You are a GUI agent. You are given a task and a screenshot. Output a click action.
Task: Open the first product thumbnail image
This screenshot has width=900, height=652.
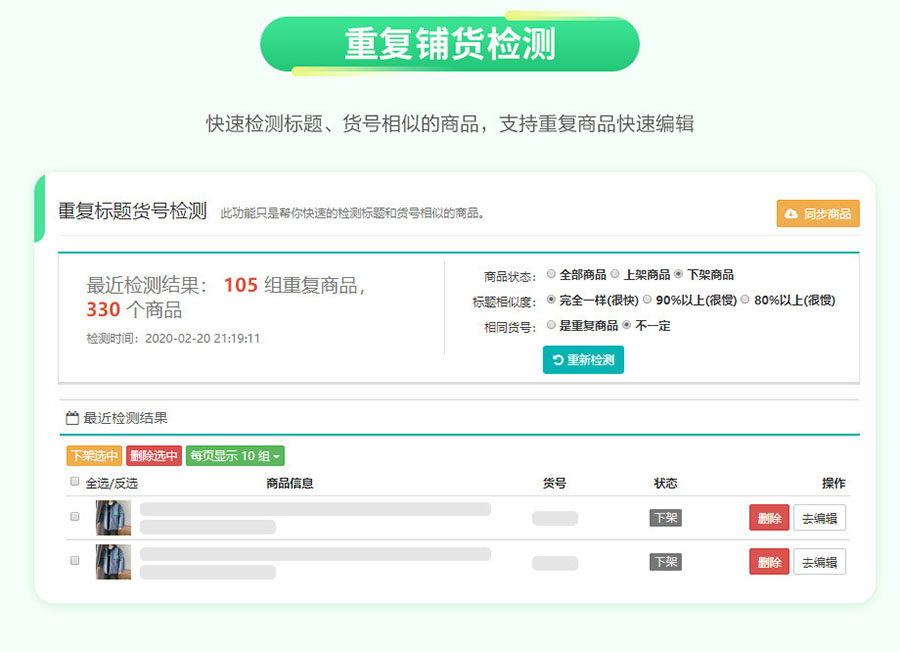click(113, 518)
